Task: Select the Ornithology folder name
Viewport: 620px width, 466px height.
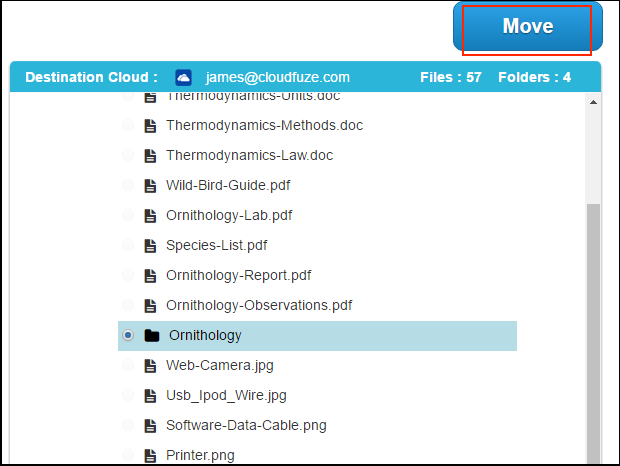Action: pyautogui.click(x=205, y=336)
